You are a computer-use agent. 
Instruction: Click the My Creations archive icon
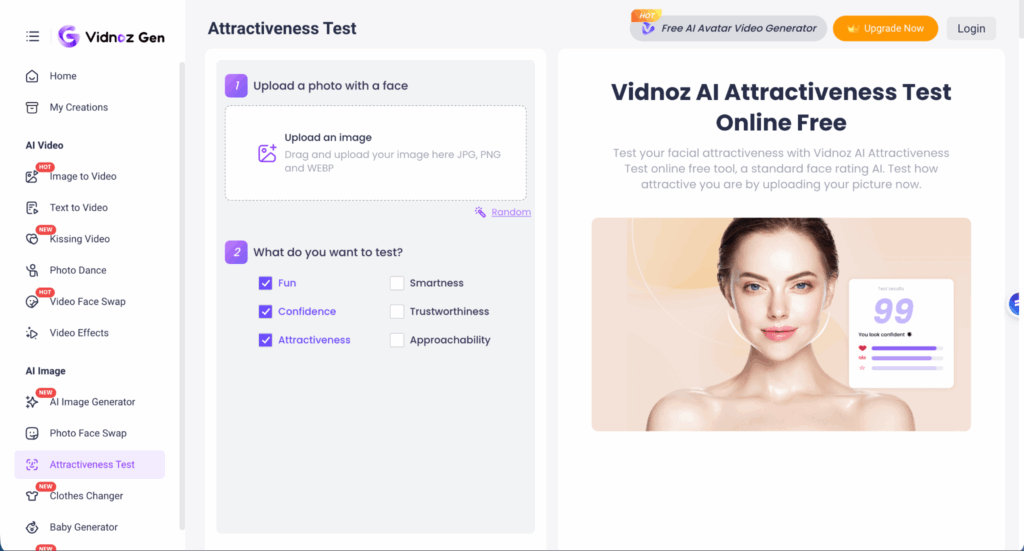coord(32,107)
